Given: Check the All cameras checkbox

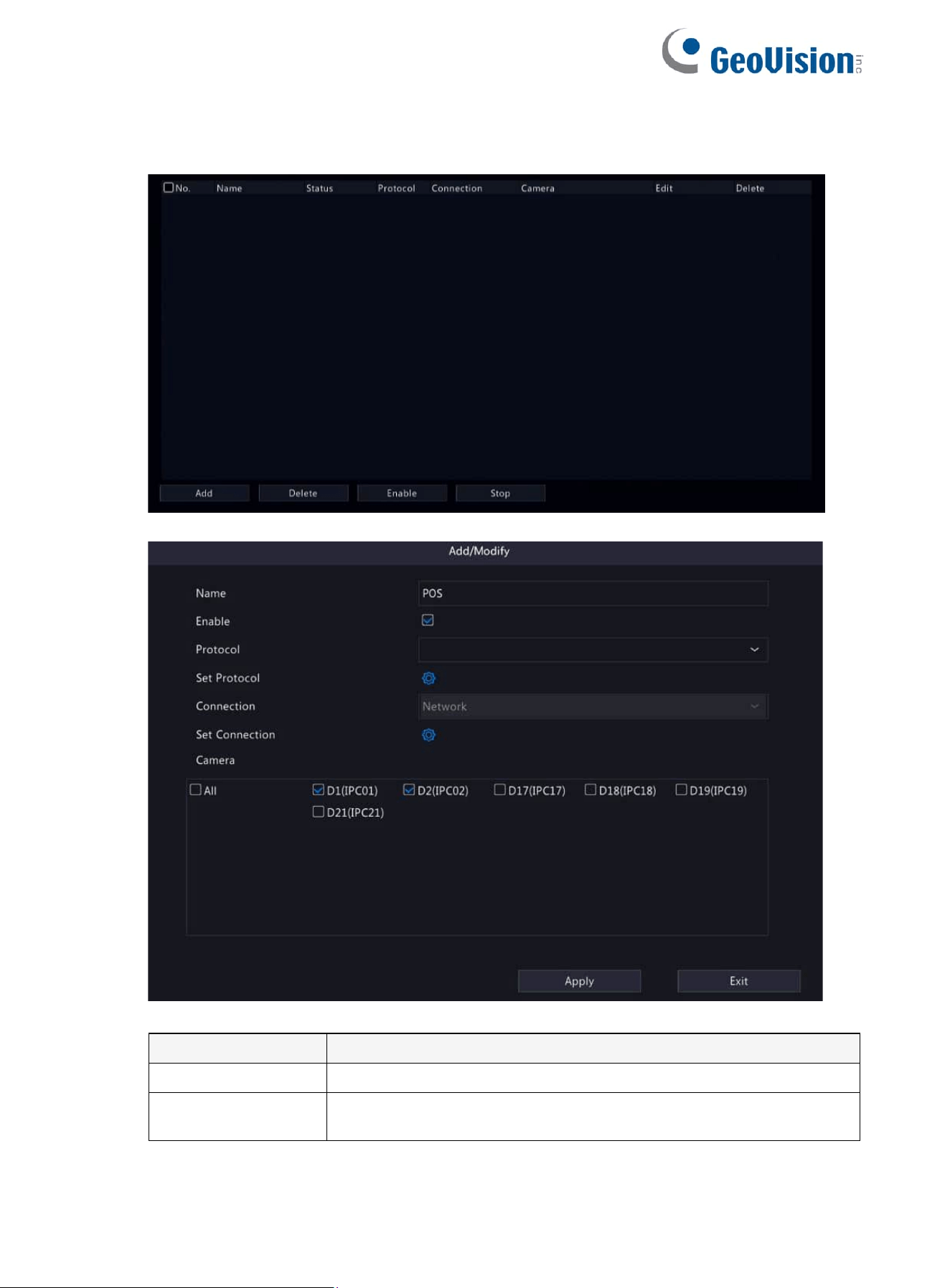Looking at the screenshot, I should click(195, 790).
